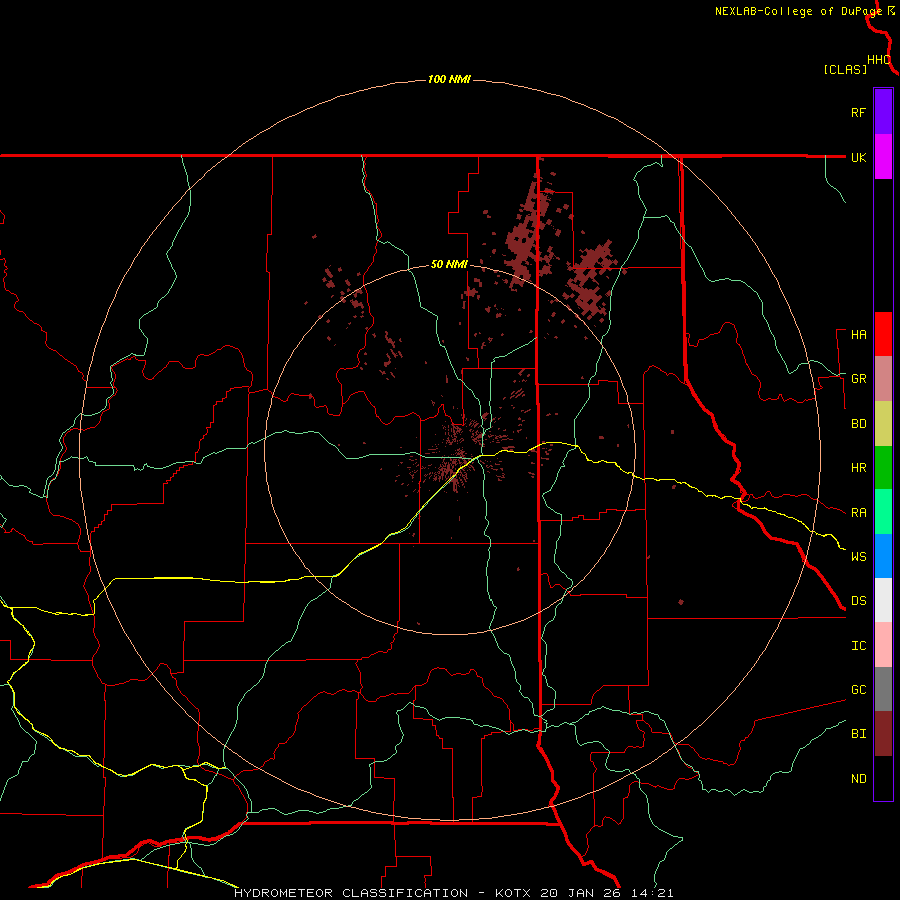Click the GC gray legend swatch
900x900 pixels.
[883, 689]
